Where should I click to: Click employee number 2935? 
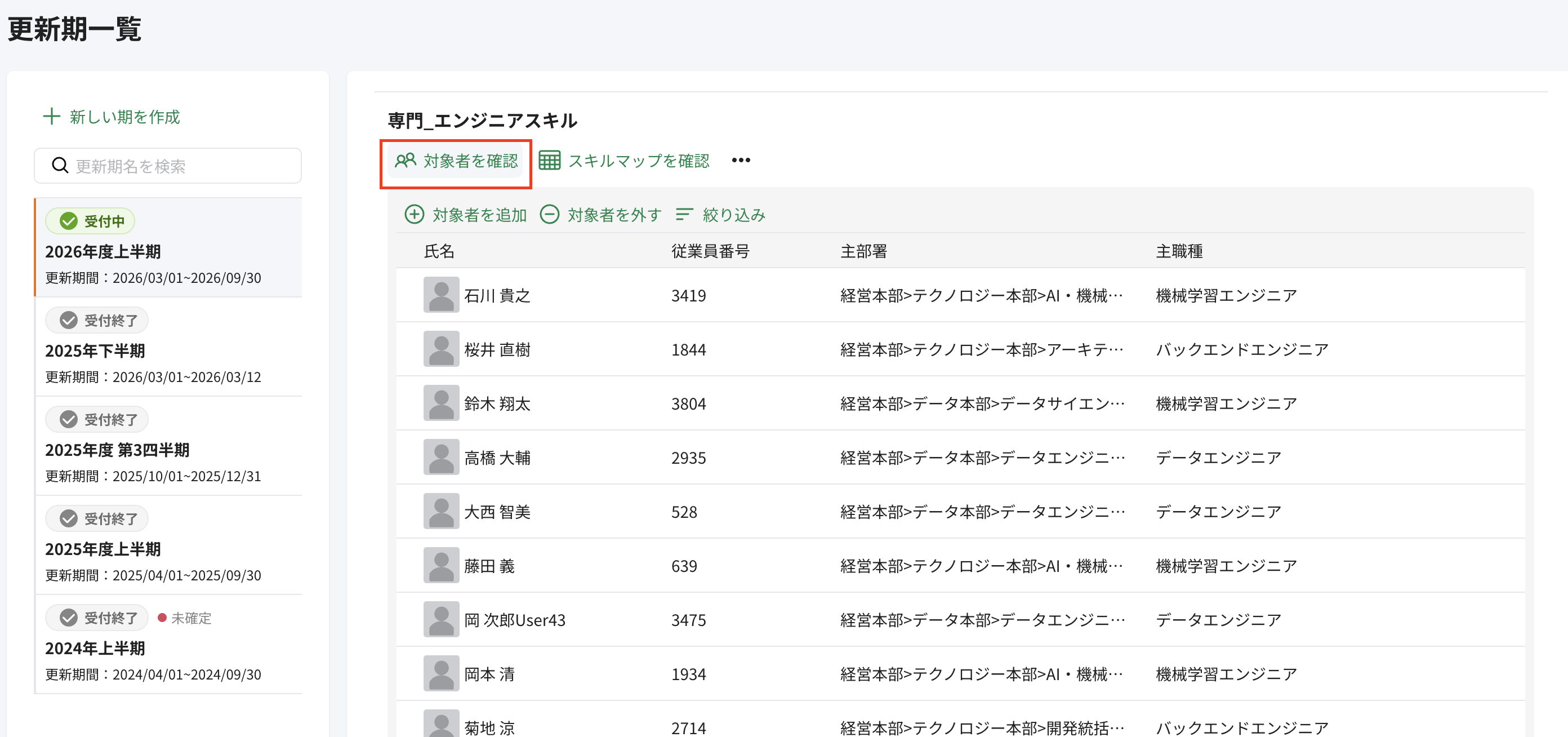coord(688,458)
